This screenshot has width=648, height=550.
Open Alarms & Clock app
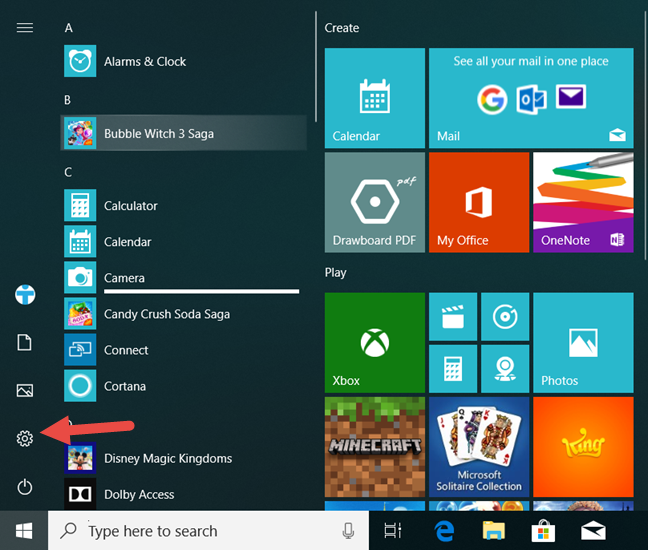(x=184, y=61)
